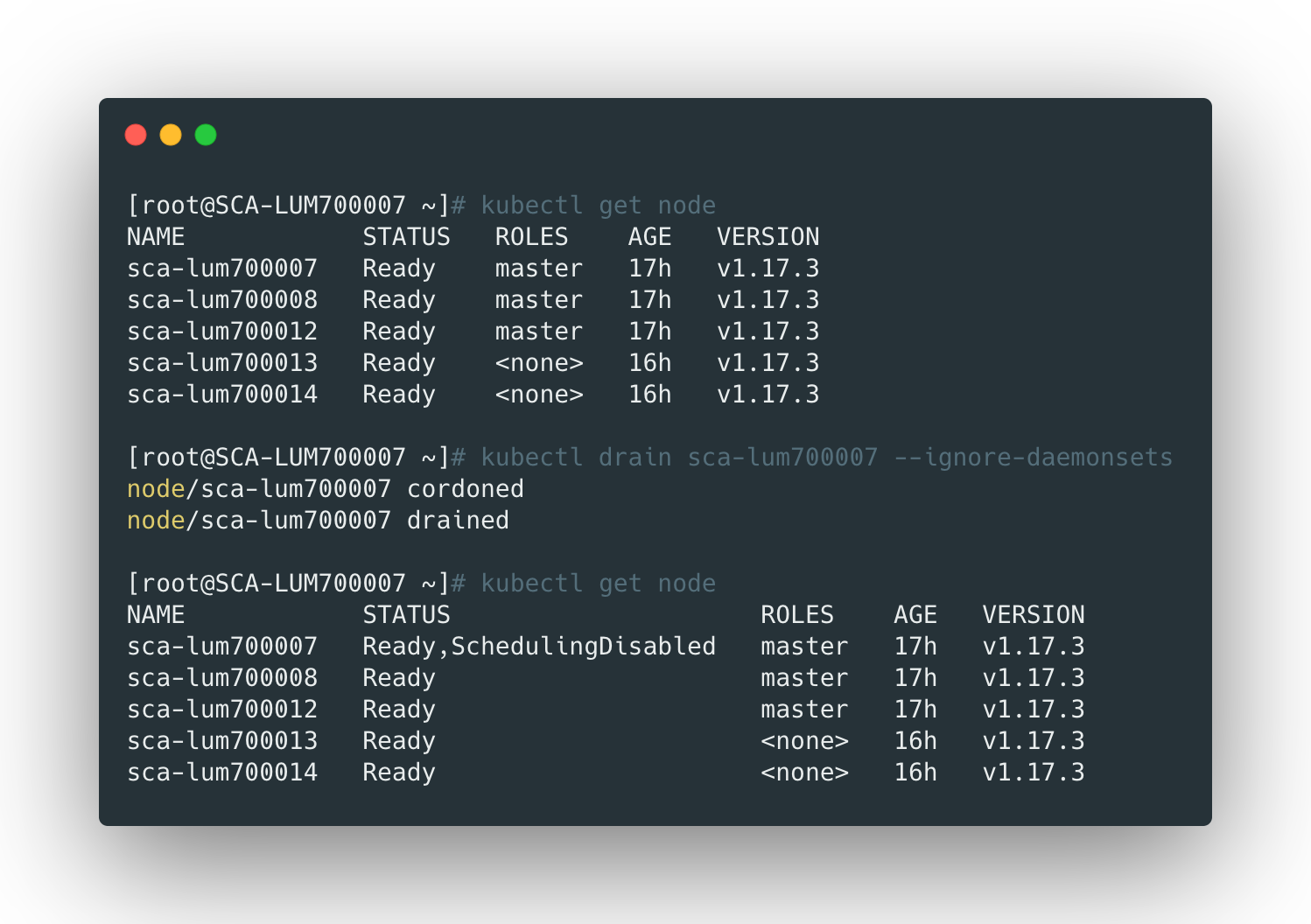Click the green maximize window button
This screenshot has width=1311, height=924.
coord(206,135)
